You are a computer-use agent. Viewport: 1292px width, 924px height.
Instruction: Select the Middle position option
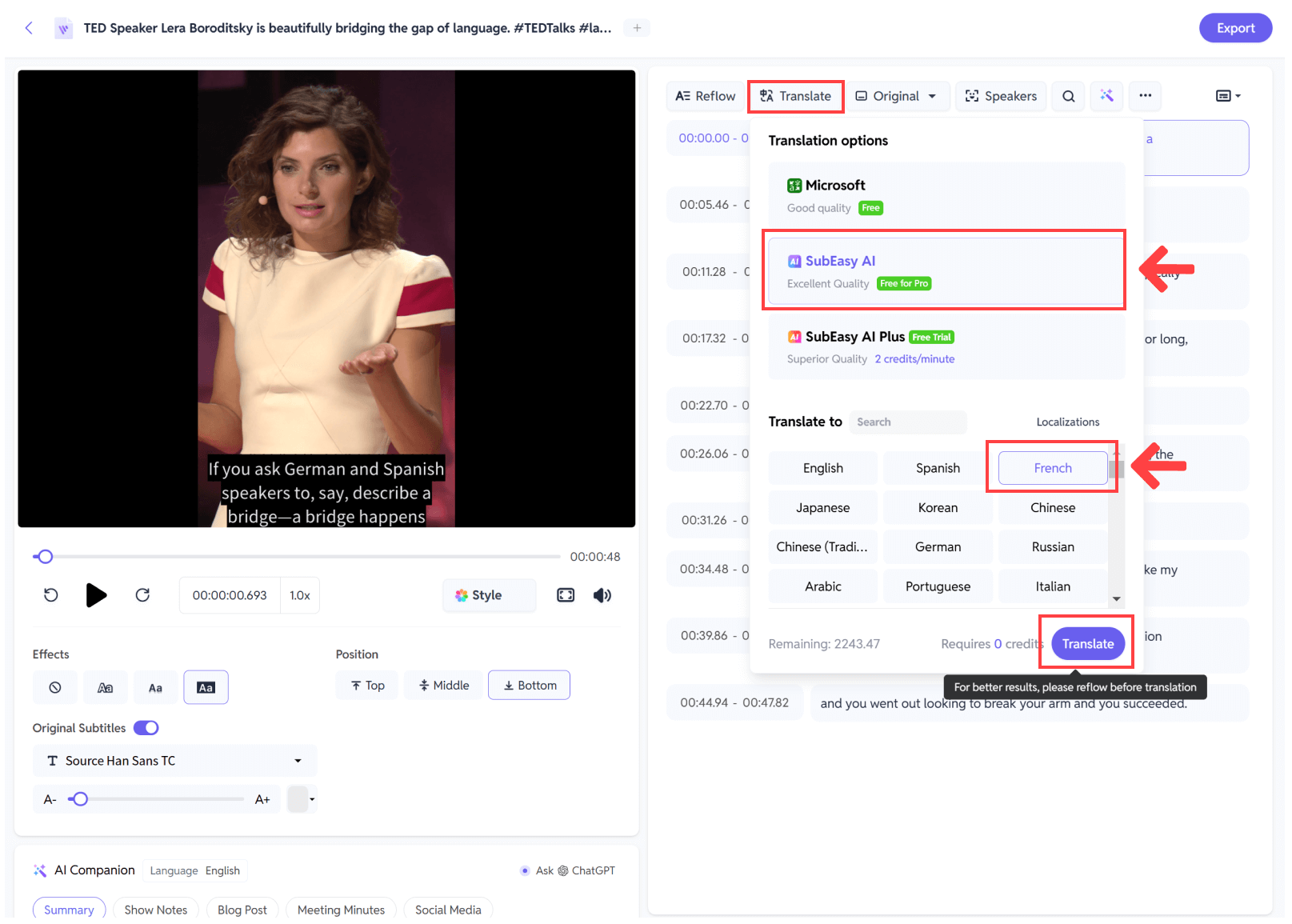(x=444, y=686)
